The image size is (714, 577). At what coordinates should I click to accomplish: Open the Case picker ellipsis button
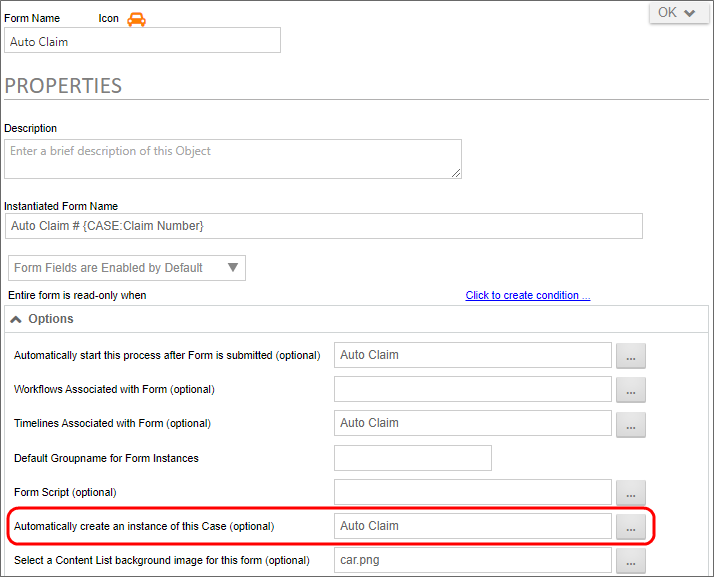(x=630, y=527)
